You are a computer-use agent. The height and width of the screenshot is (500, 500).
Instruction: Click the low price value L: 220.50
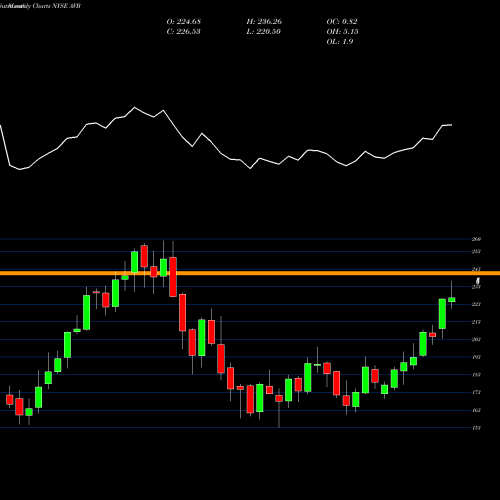(x=263, y=32)
